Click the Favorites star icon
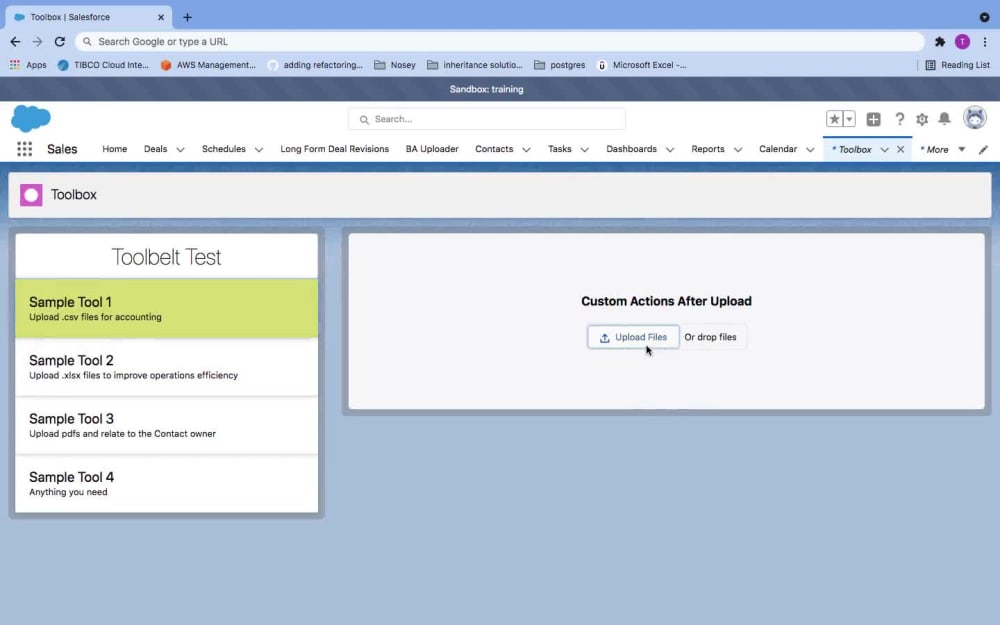 (834, 119)
